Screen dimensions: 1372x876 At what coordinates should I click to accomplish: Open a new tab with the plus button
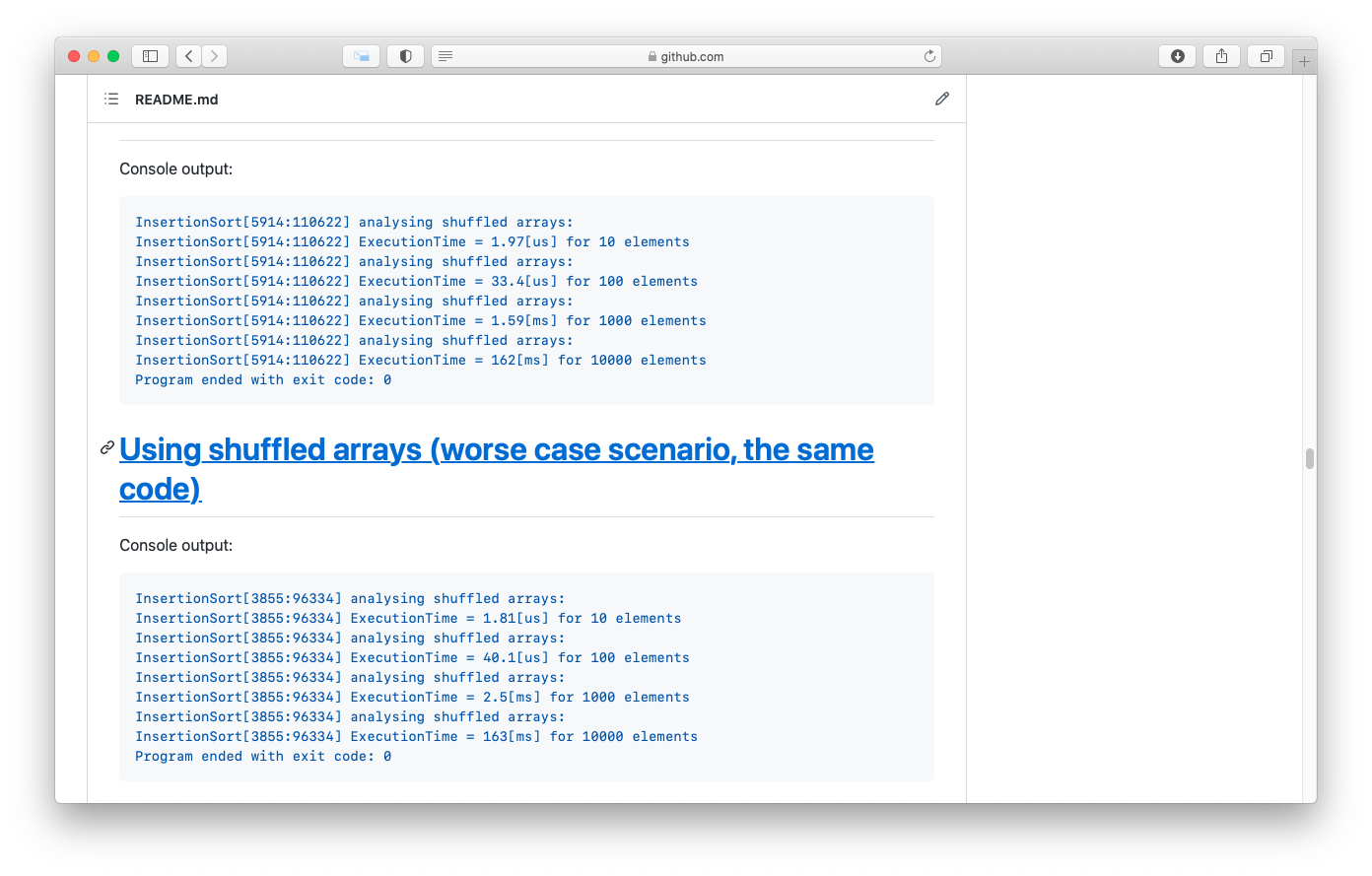click(x=1304, y=59)
